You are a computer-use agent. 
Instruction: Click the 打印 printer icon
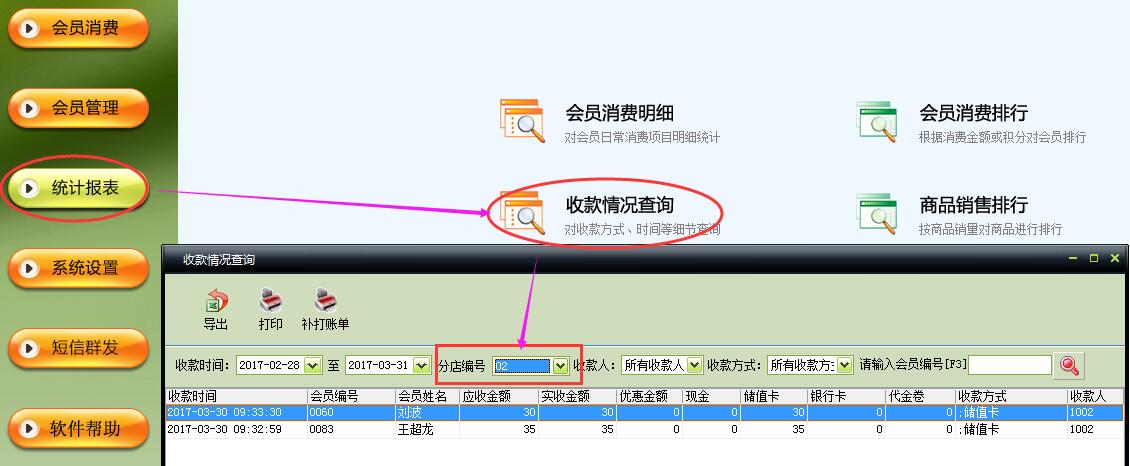point(270,301)
